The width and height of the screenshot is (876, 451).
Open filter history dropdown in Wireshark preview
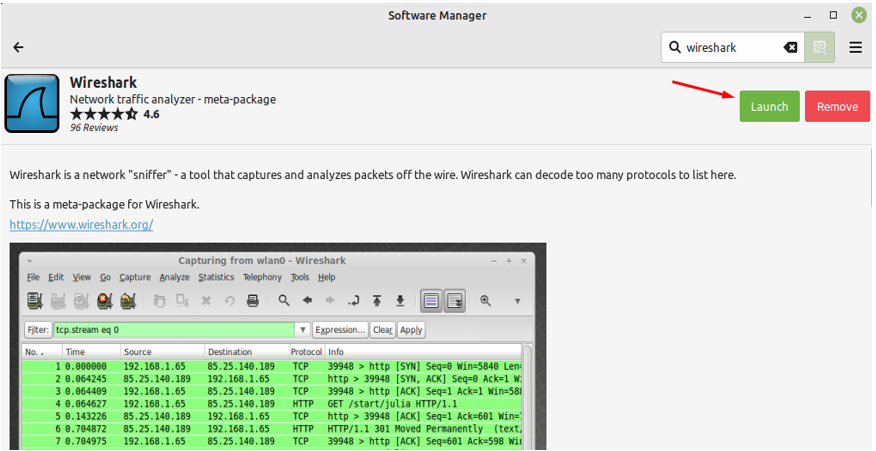302,330
